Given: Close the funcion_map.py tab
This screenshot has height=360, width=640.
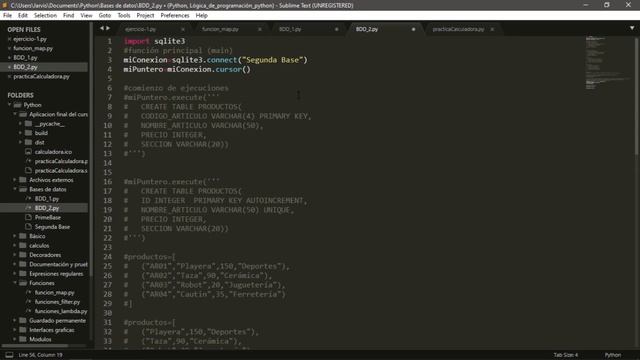Looking at the screenshot, I should click(x=260, y=29).
